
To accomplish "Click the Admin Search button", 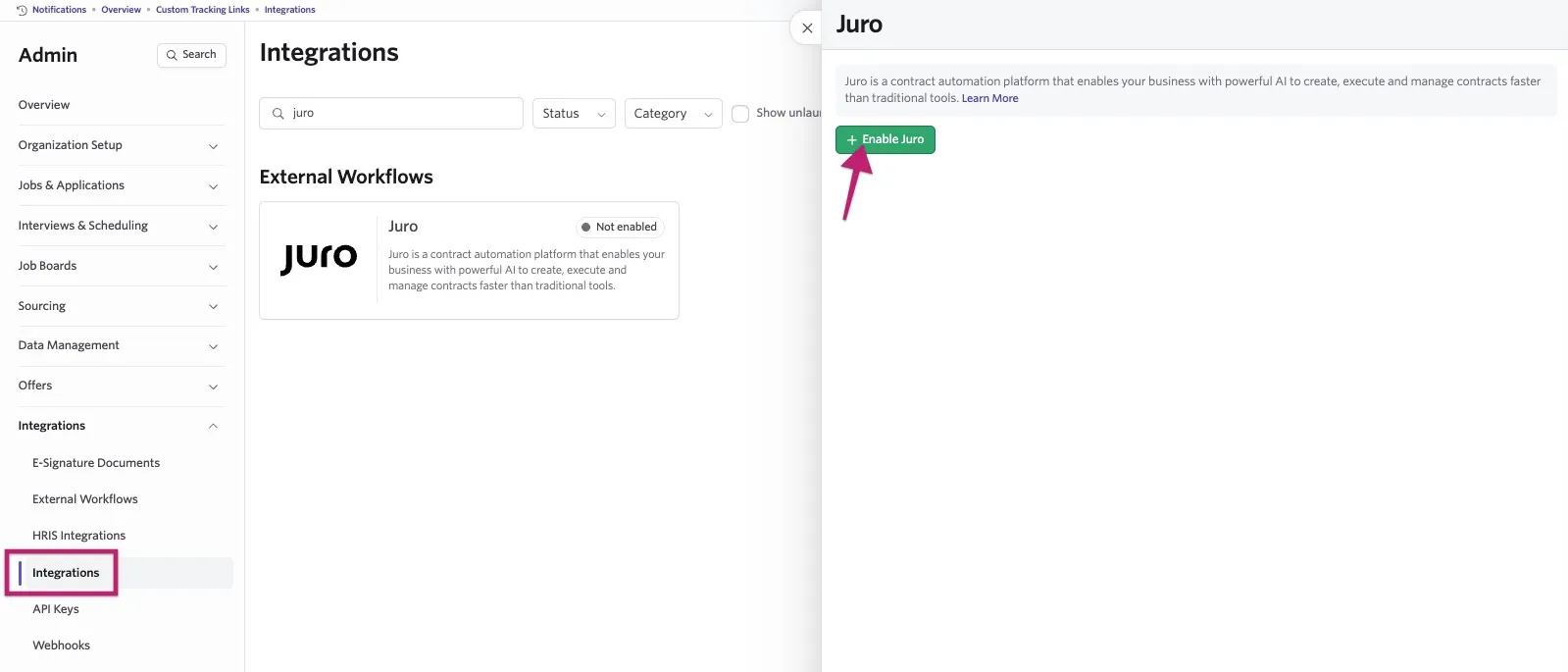I will point(191,55).
